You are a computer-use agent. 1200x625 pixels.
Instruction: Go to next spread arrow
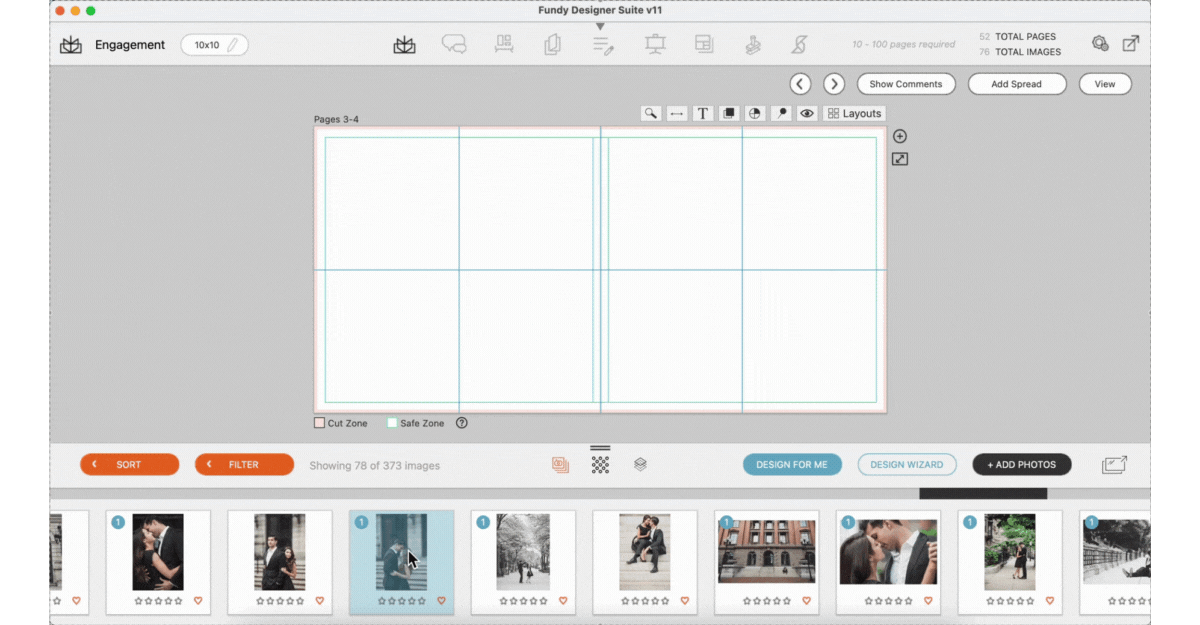tap(834, 84)
